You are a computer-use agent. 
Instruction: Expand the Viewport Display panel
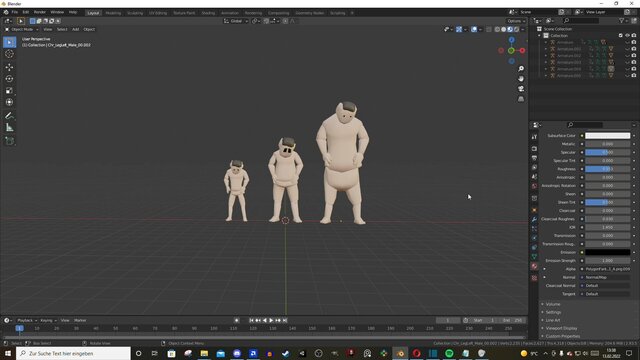(x=561, y=328)
